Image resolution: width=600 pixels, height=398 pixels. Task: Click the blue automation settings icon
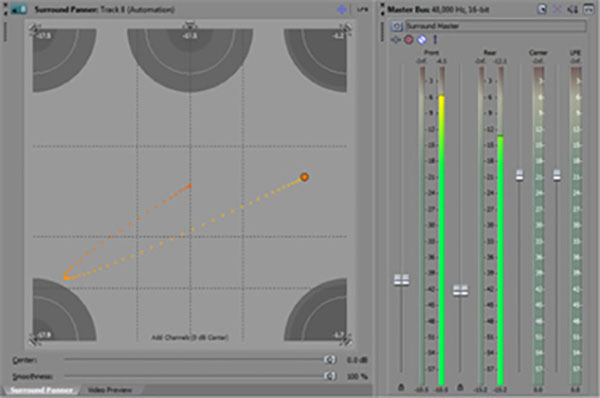[422, 39]
